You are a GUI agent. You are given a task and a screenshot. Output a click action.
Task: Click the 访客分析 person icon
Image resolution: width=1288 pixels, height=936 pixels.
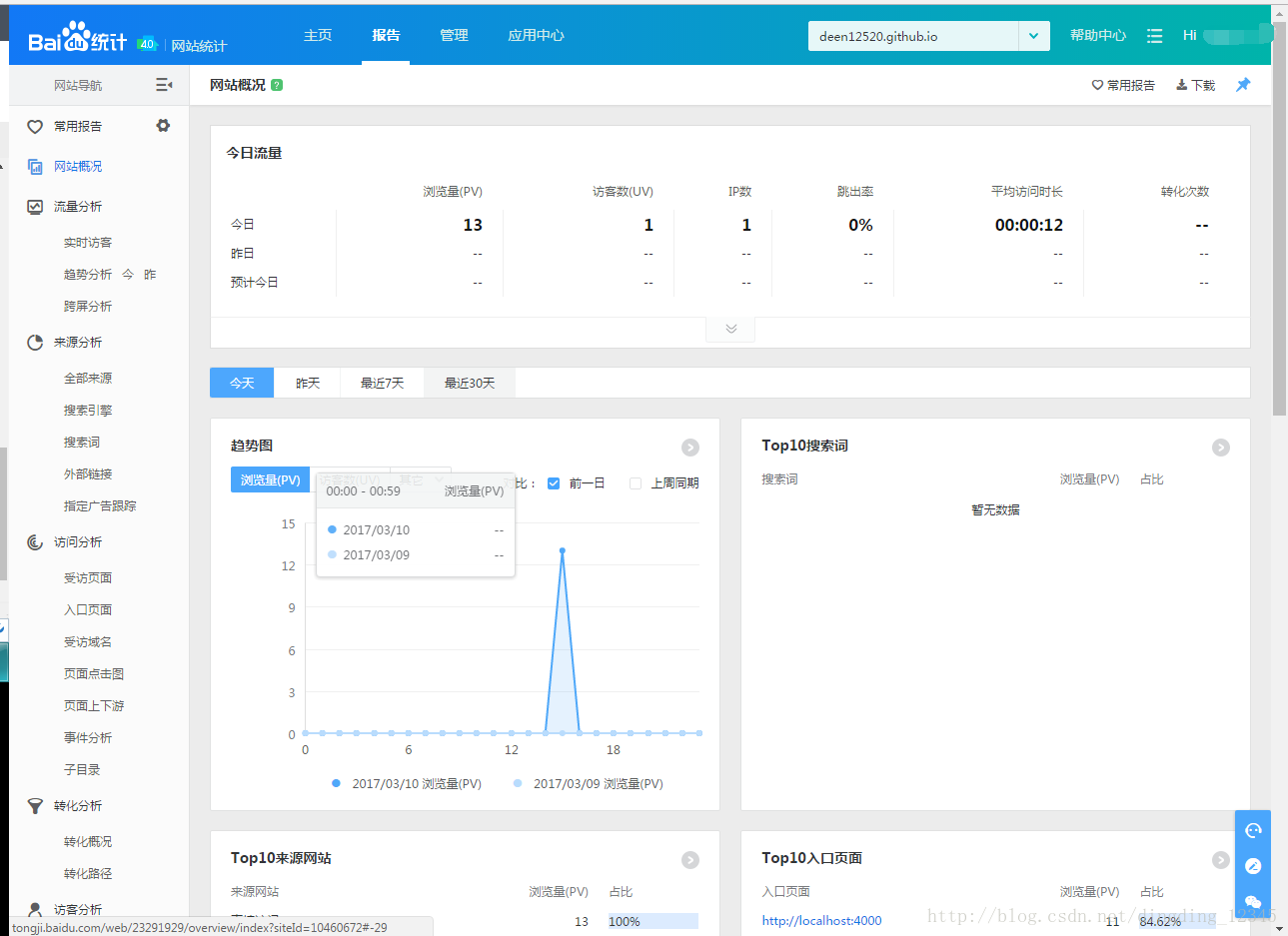tap(35, 910)
